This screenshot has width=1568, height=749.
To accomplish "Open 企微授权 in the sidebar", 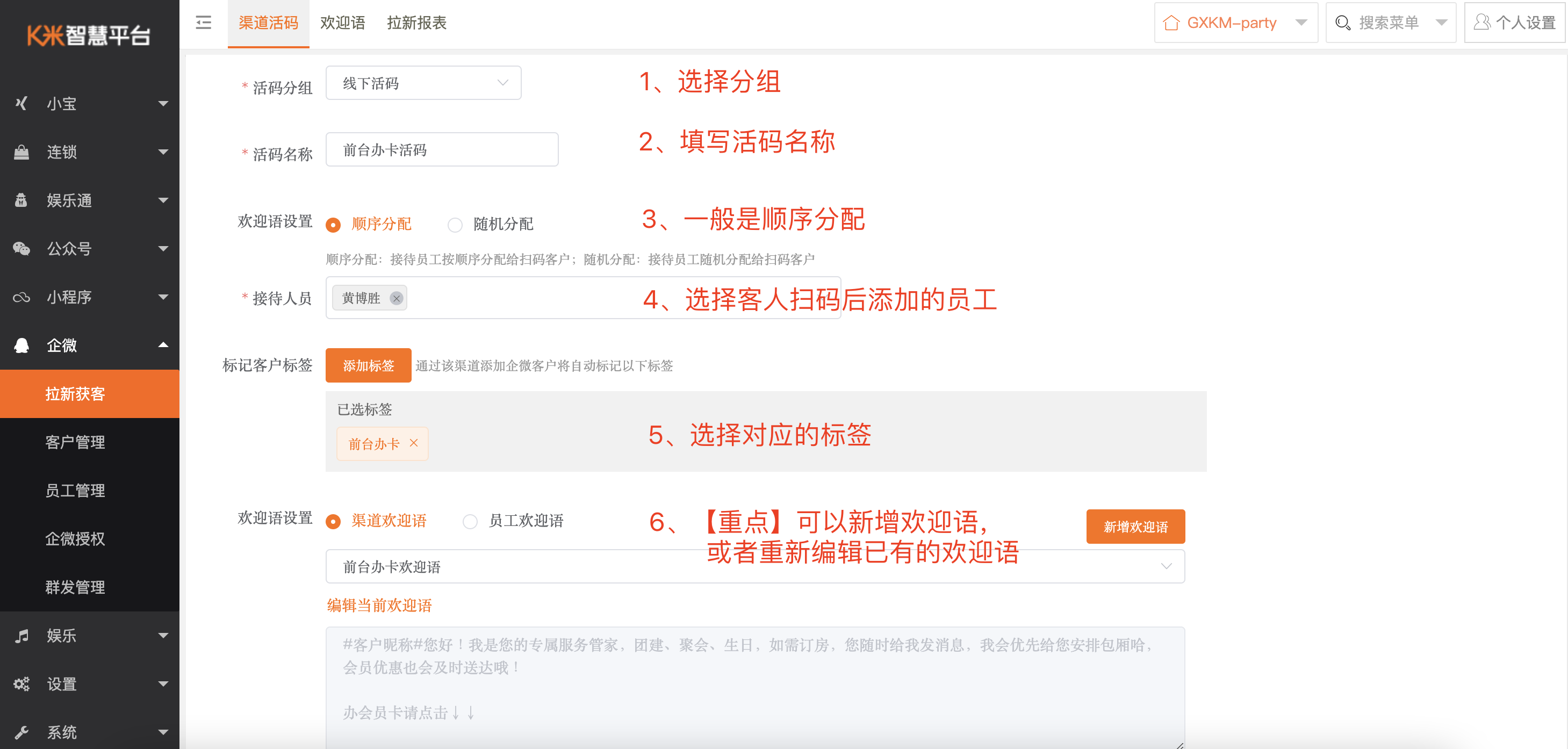I will tap(90, 539).
